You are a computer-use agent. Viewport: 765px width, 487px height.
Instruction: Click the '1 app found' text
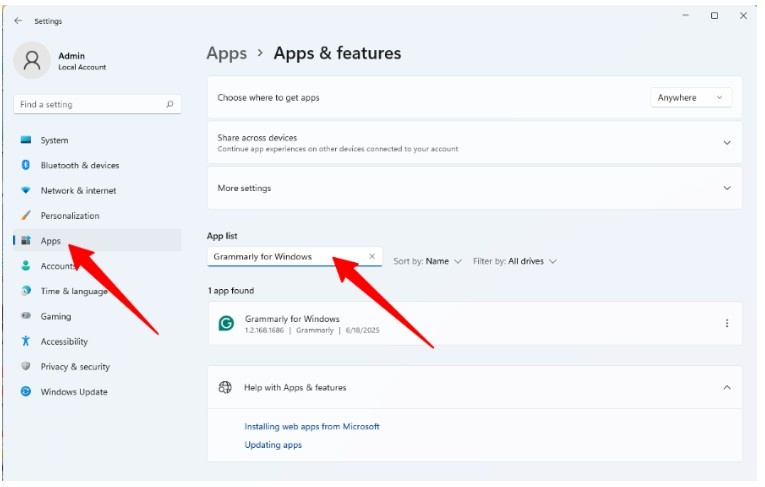point(231,290)
